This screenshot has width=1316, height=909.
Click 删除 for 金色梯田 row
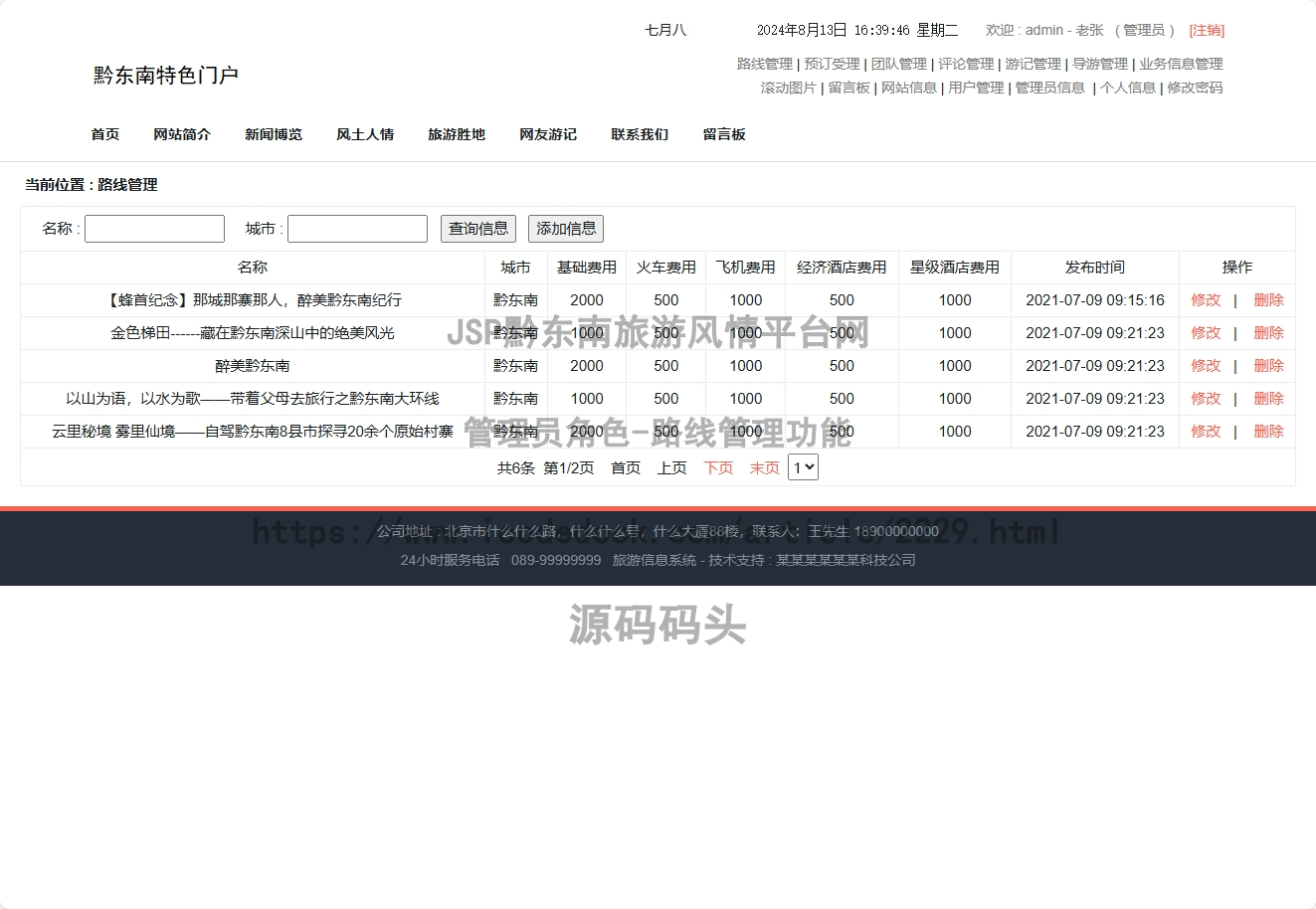click(1268, 333)
